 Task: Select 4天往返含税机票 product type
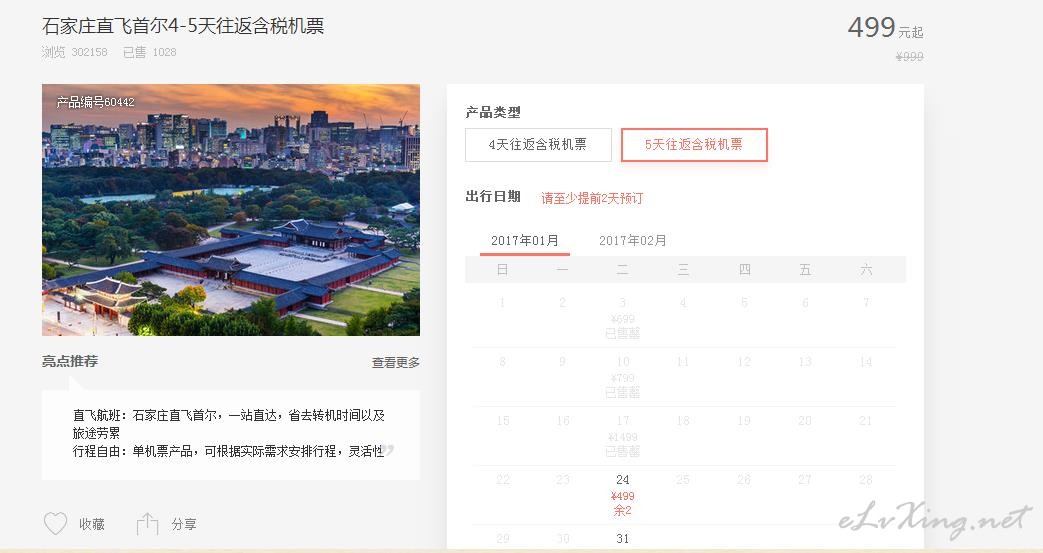pos(538,144)
